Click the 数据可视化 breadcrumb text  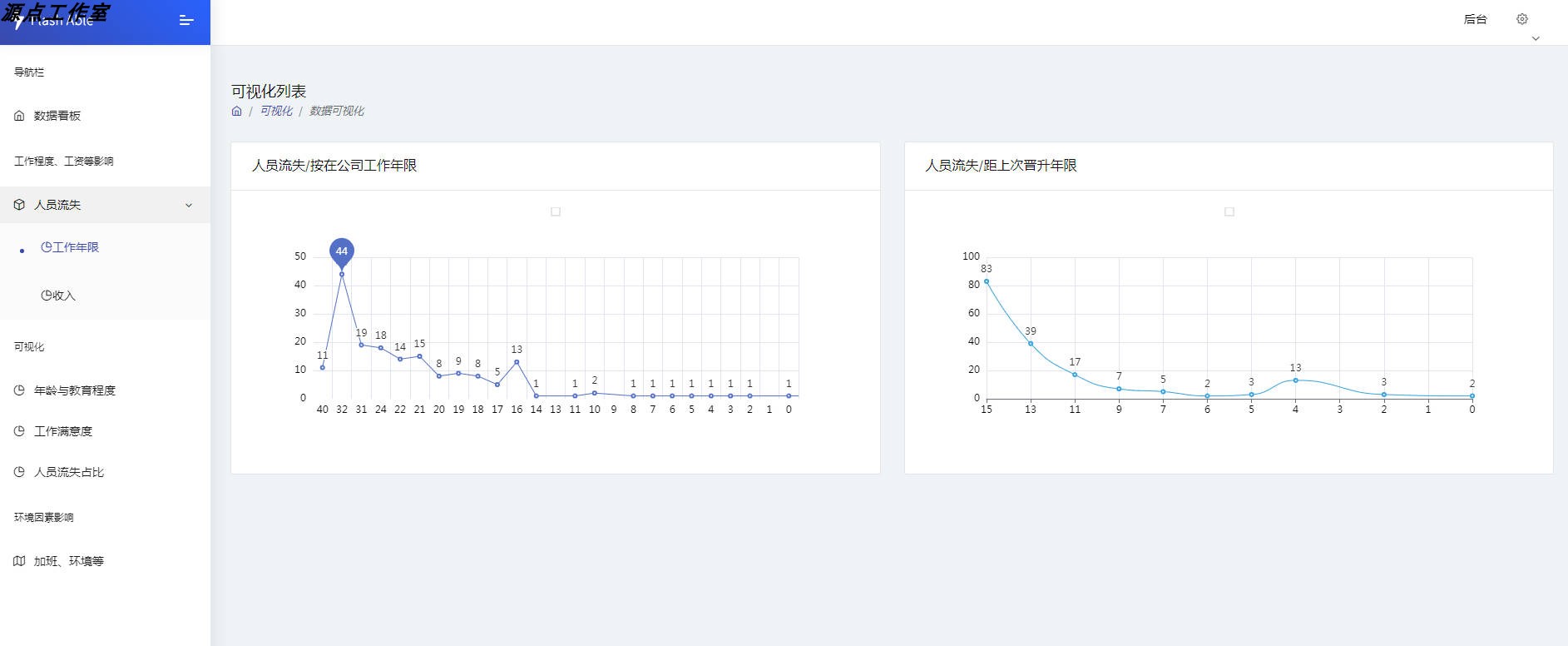(x=337, y=111)
